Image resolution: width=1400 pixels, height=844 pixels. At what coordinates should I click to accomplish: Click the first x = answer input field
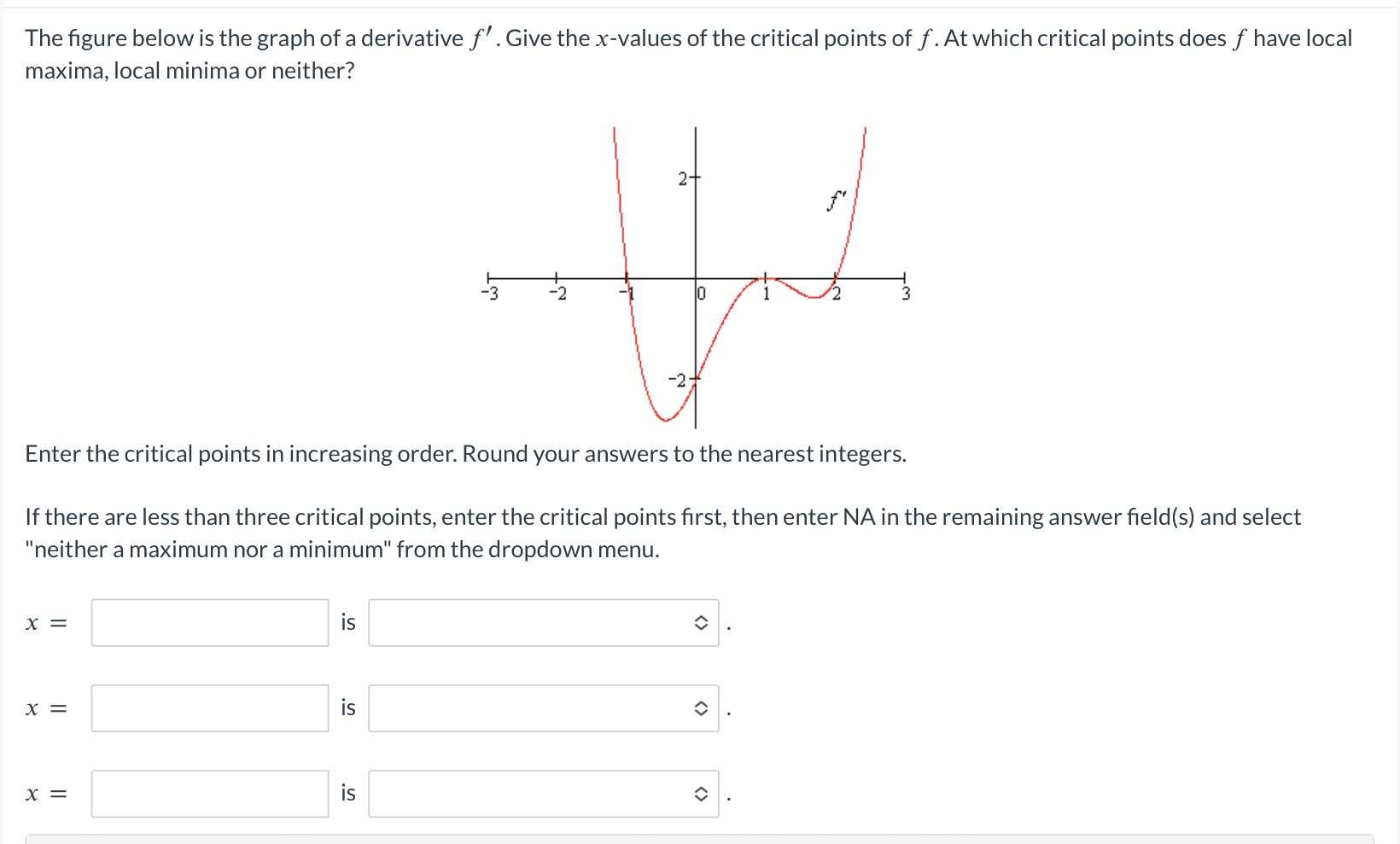coord(209,623)
